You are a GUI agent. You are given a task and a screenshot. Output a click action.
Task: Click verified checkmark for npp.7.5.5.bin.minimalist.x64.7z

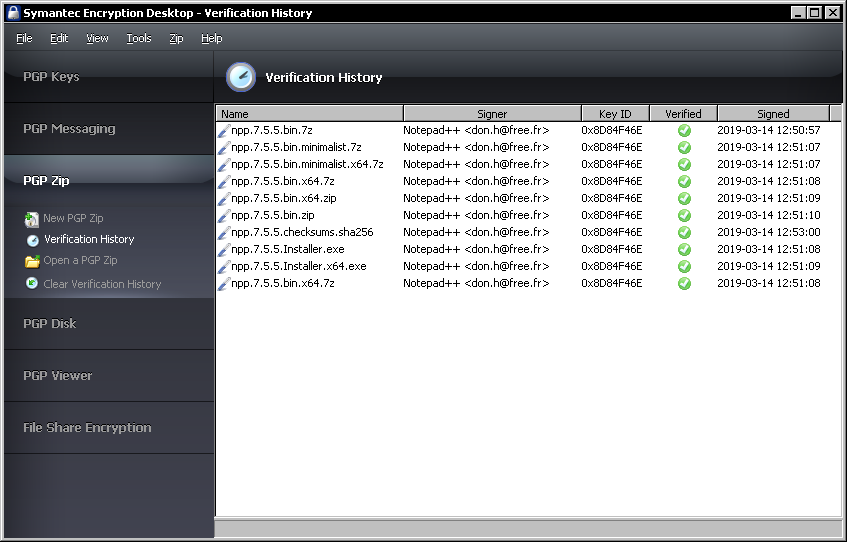click(684, 164)
